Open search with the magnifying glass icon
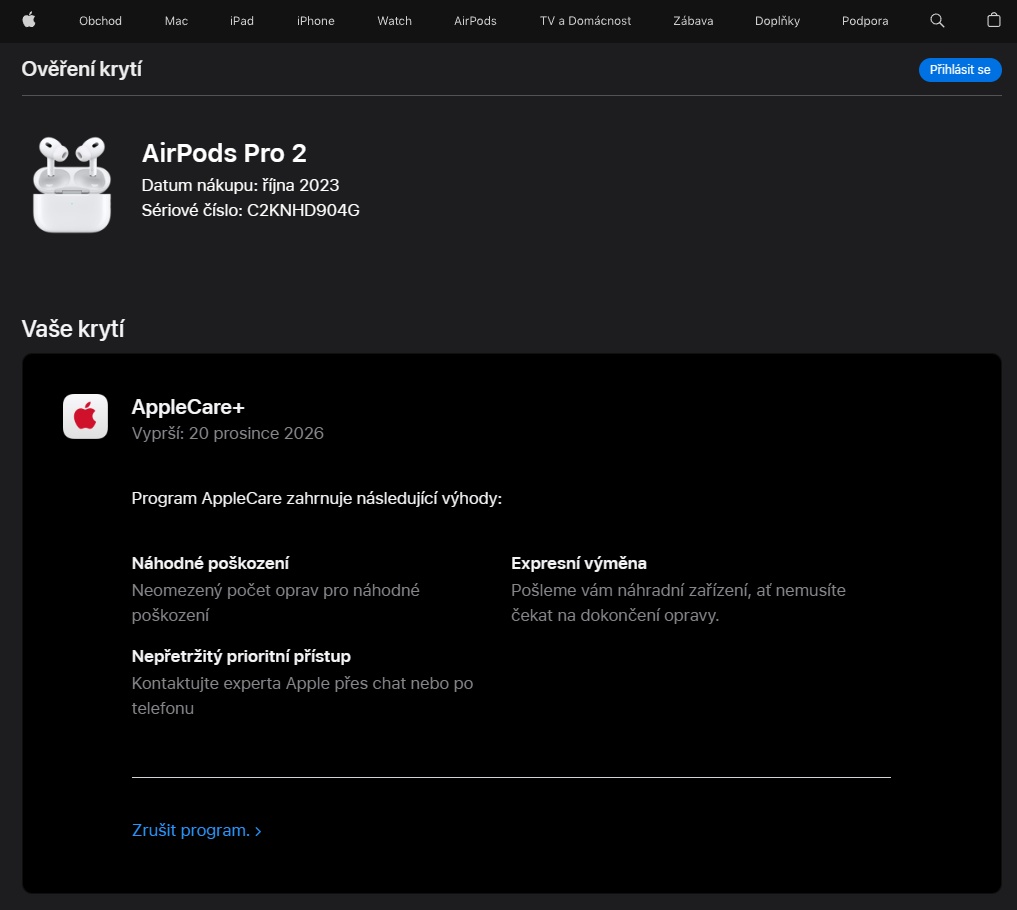The image size is (1017, 910). pos(937,20)
